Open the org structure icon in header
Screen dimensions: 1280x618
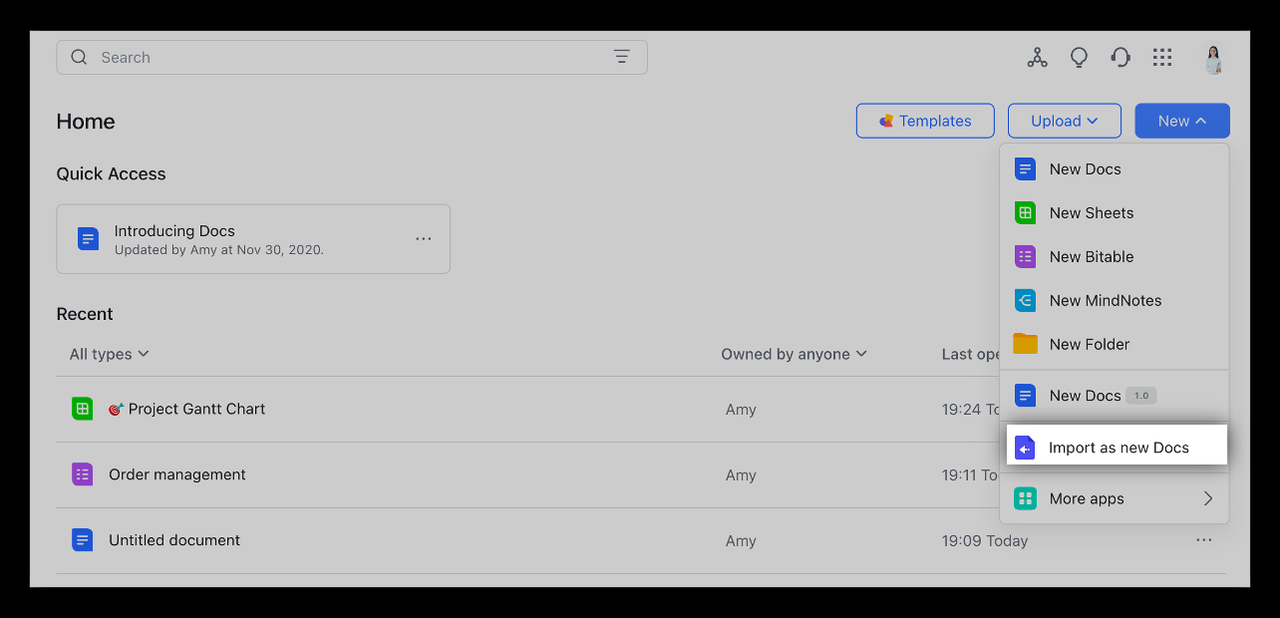pyautogui.click(x=1037, y=58)
